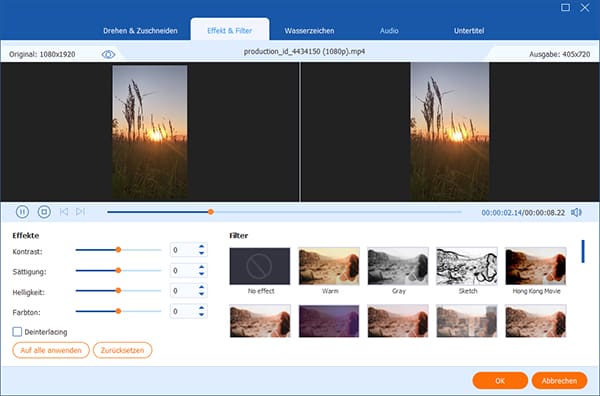
Task: Decrease Farbton value with down arrow
Action: 202,315
